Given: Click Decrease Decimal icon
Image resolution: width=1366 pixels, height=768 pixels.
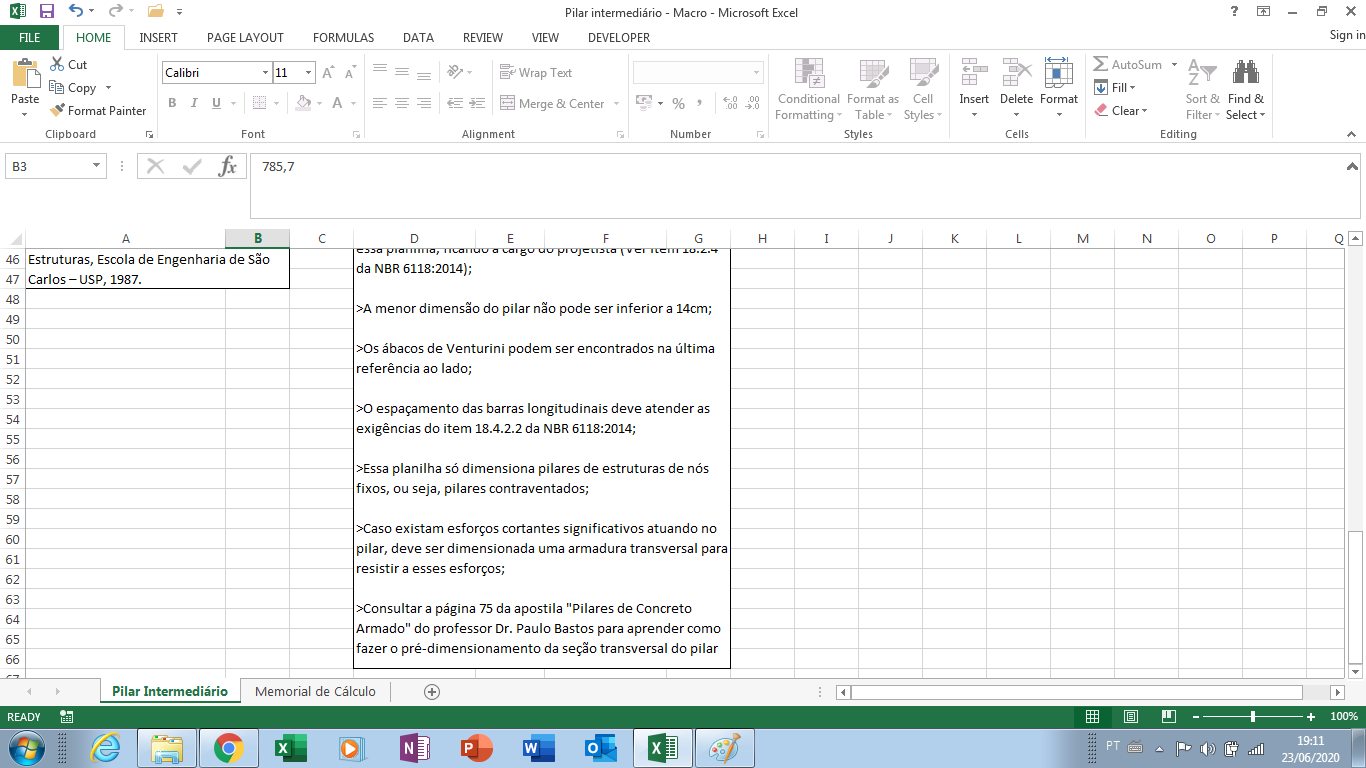Looking at the screenshot, I should point(753,103).
